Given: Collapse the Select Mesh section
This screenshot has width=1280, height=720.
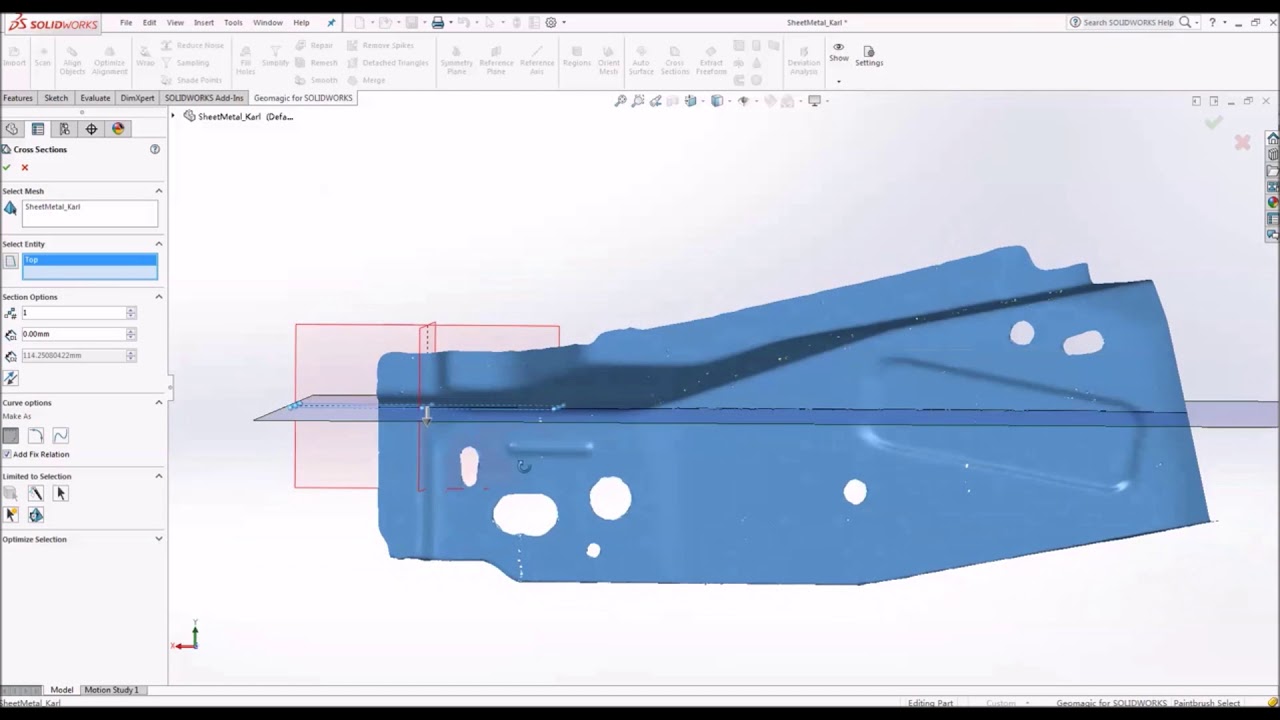Looking at the screenshot, I should click(158, 191).
